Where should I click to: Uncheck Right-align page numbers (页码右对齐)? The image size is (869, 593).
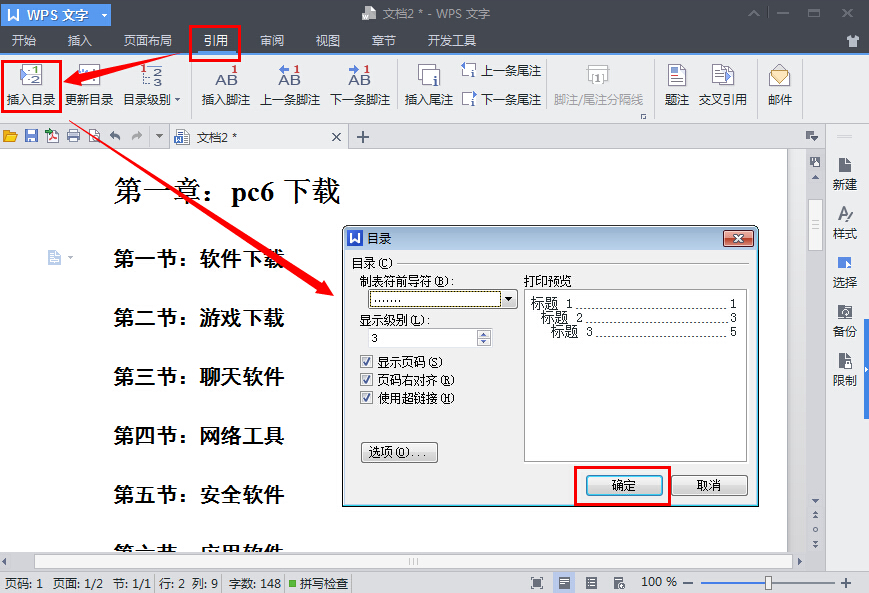367,380
